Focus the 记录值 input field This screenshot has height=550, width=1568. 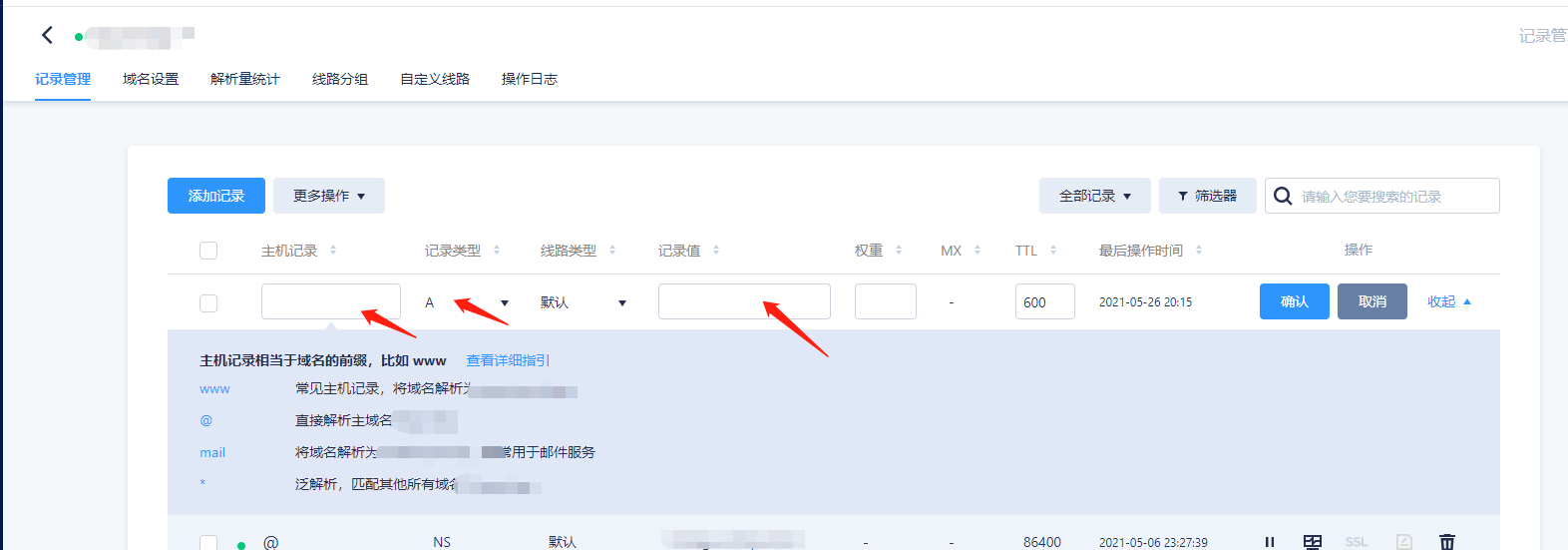pyautogui.click(x=744, y=301)
